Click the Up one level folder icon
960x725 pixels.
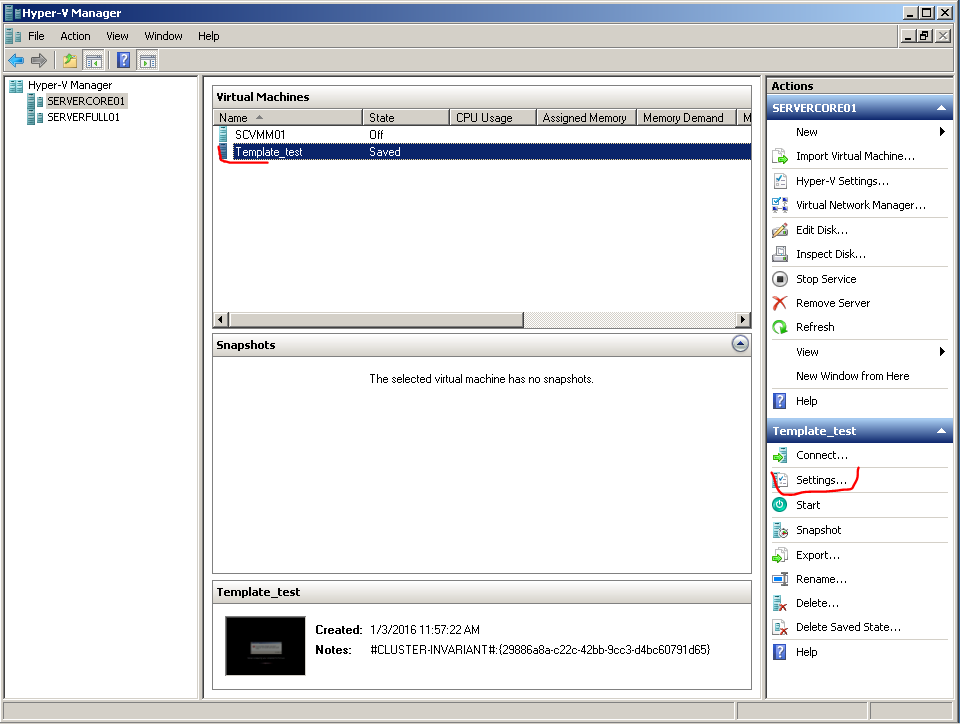tap(70, 60)
